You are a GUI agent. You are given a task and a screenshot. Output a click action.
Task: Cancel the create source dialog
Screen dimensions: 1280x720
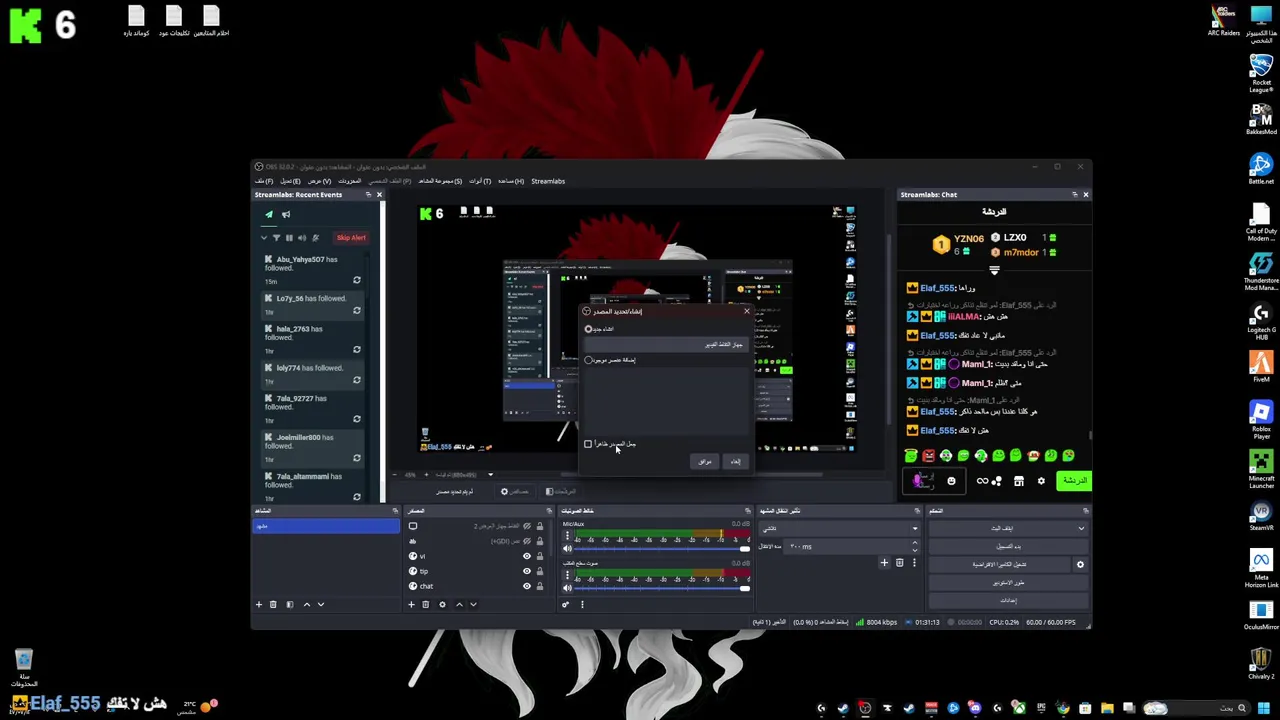tap(735, 461)
